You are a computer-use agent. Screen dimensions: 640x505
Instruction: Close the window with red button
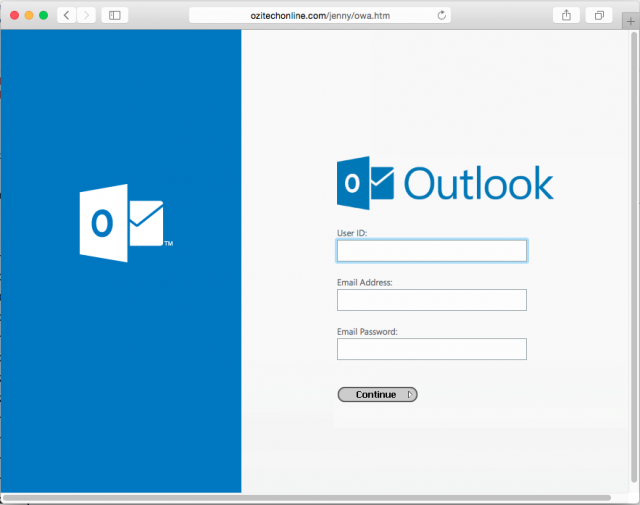[x=14, y=16]
